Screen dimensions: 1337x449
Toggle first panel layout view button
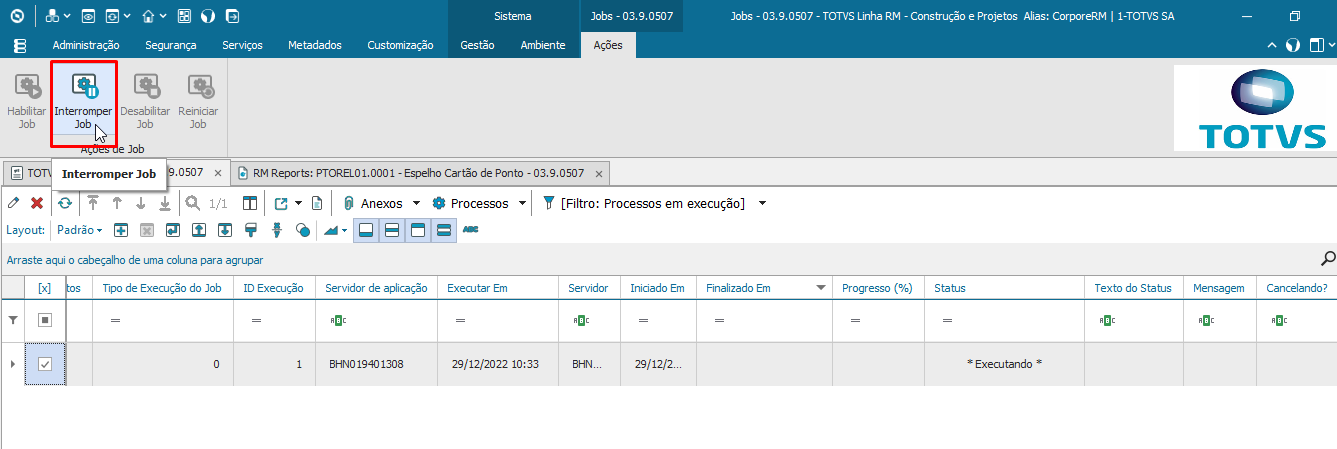(366, 230)
